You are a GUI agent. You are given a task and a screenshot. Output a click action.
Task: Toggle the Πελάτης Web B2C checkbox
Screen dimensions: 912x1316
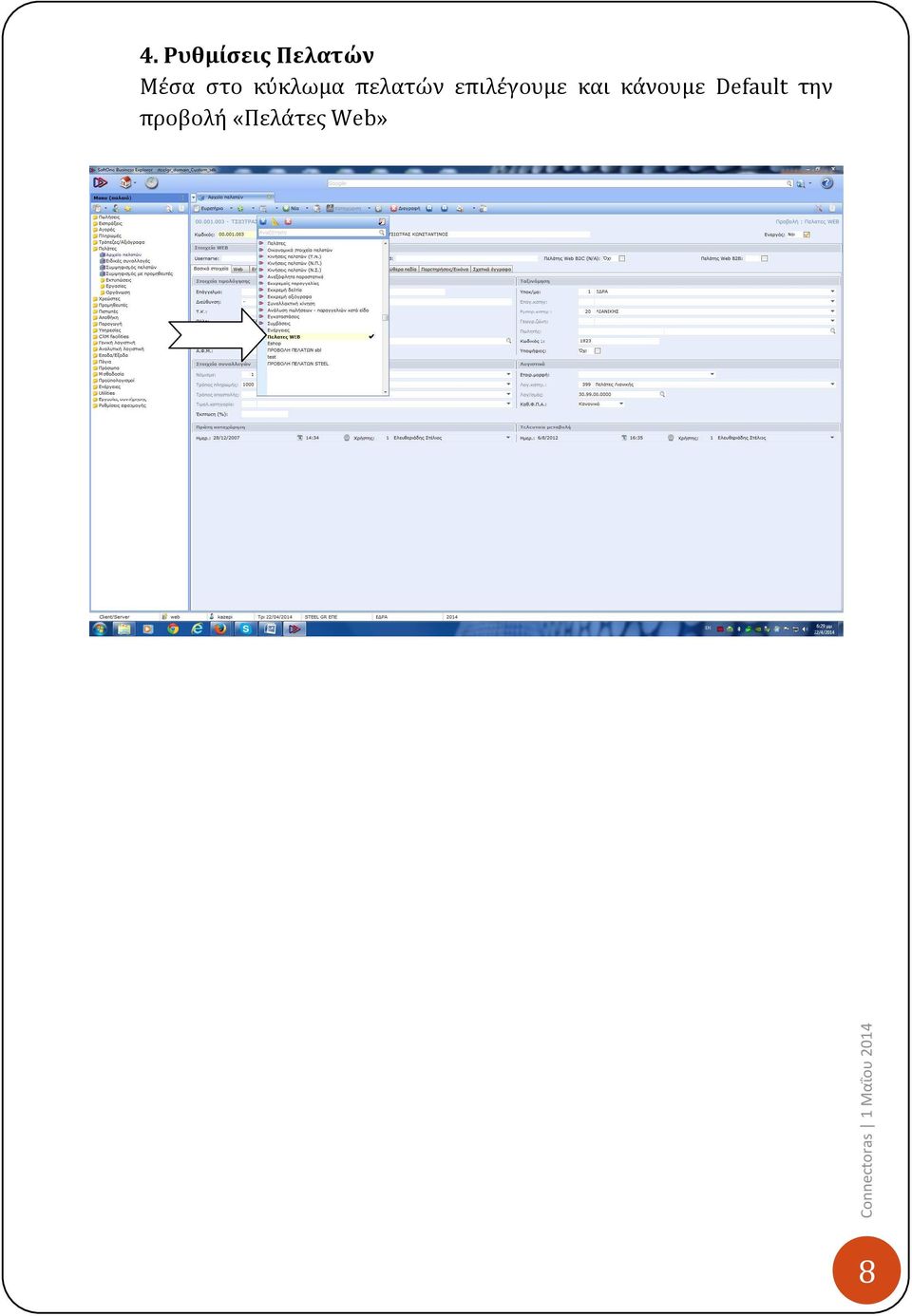[x=621, y=258]
